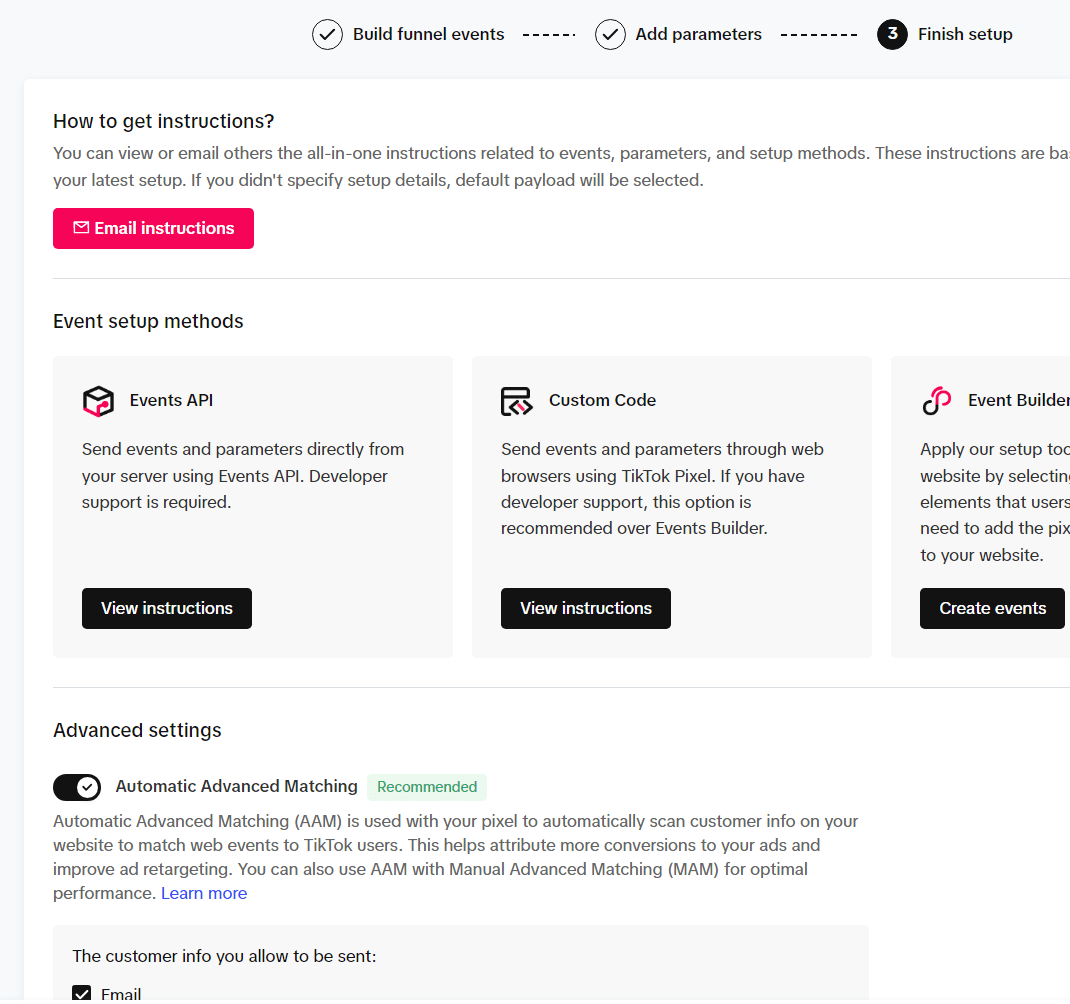Go back to Build funnel events step
1070x1004 pixels.
point(428,35)
